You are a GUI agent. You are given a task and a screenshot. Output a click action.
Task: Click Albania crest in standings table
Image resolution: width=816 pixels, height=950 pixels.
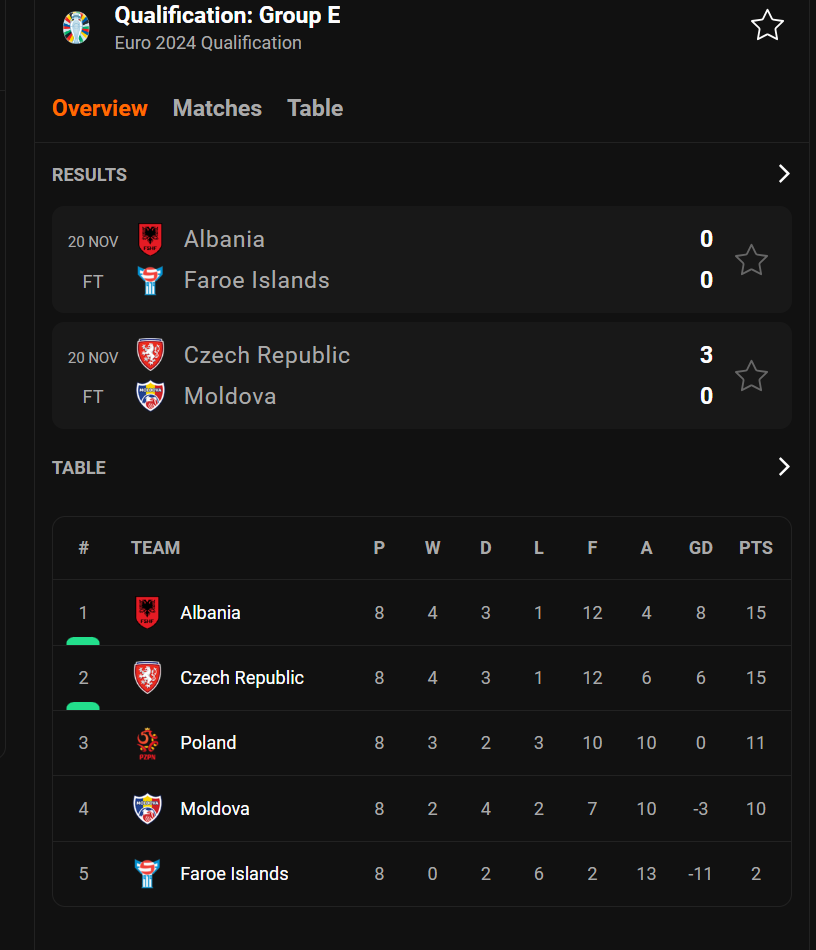(147, 612)
